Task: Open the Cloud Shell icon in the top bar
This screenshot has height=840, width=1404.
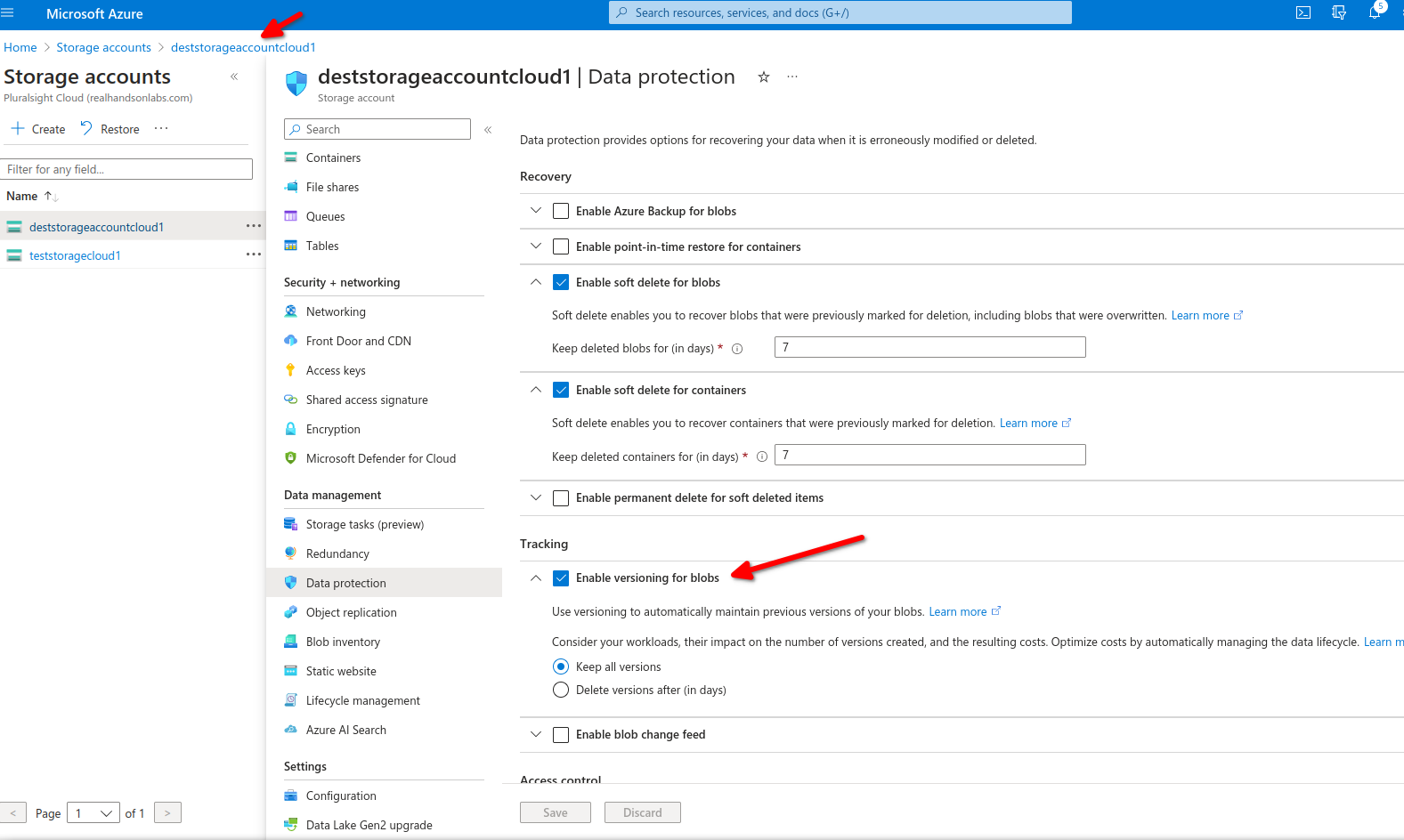Action: (x=1303, y=12)
